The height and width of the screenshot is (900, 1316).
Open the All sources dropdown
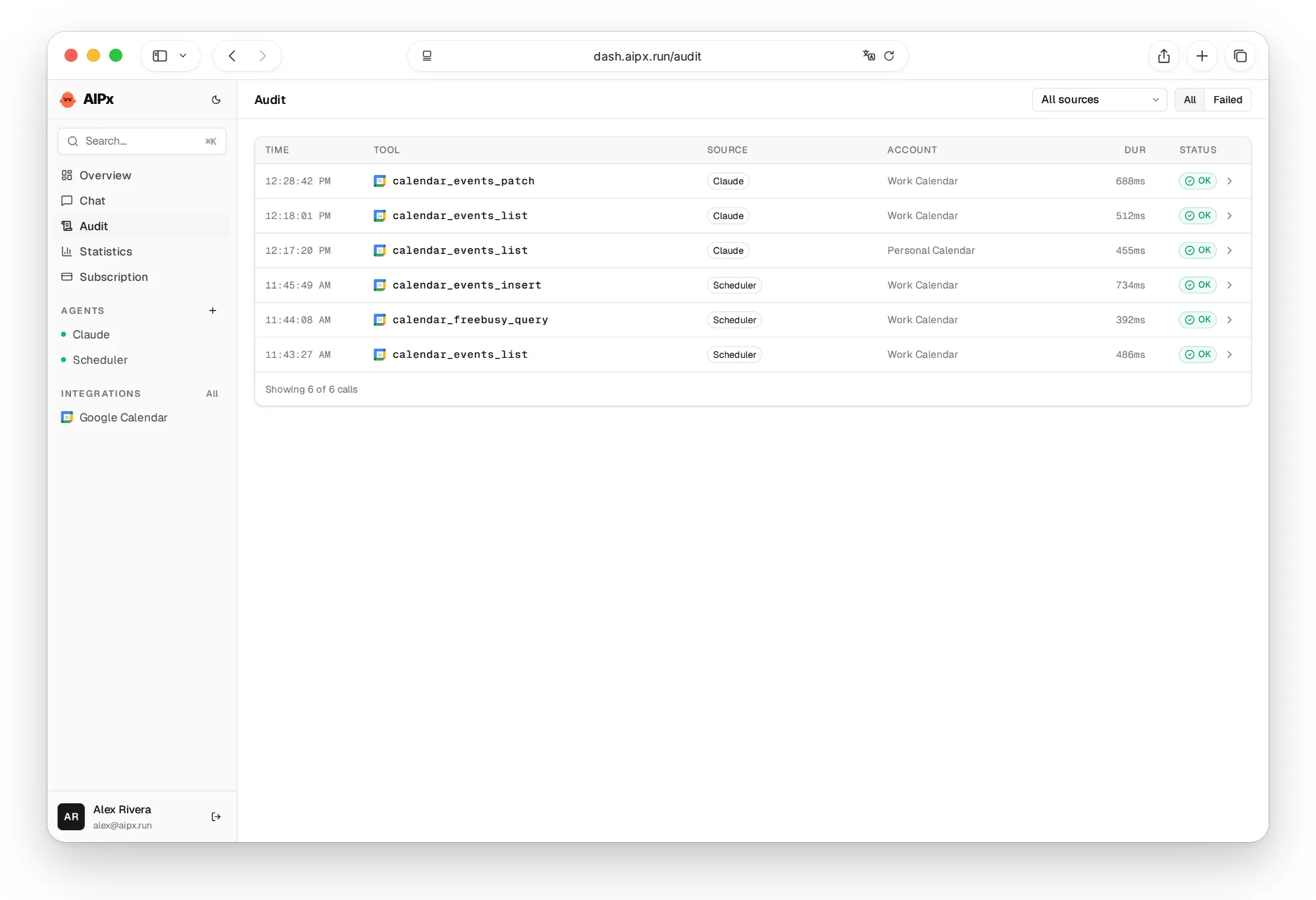coord(1100,100)
